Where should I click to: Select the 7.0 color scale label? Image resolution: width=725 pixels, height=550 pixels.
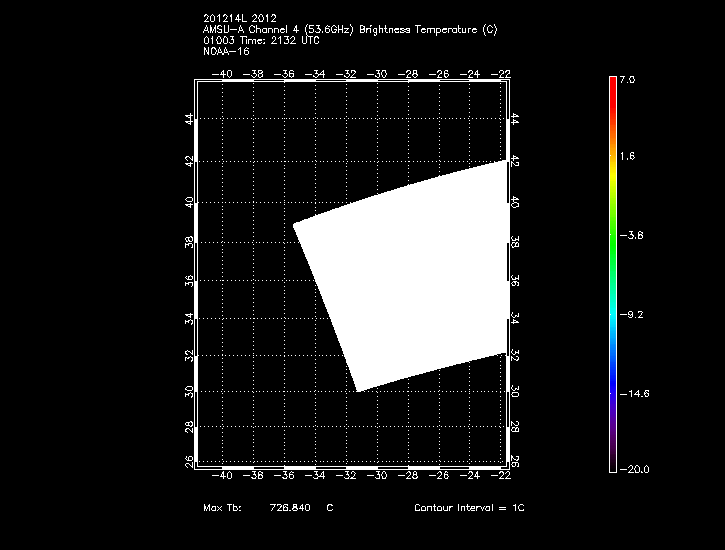tap(626, 78)
